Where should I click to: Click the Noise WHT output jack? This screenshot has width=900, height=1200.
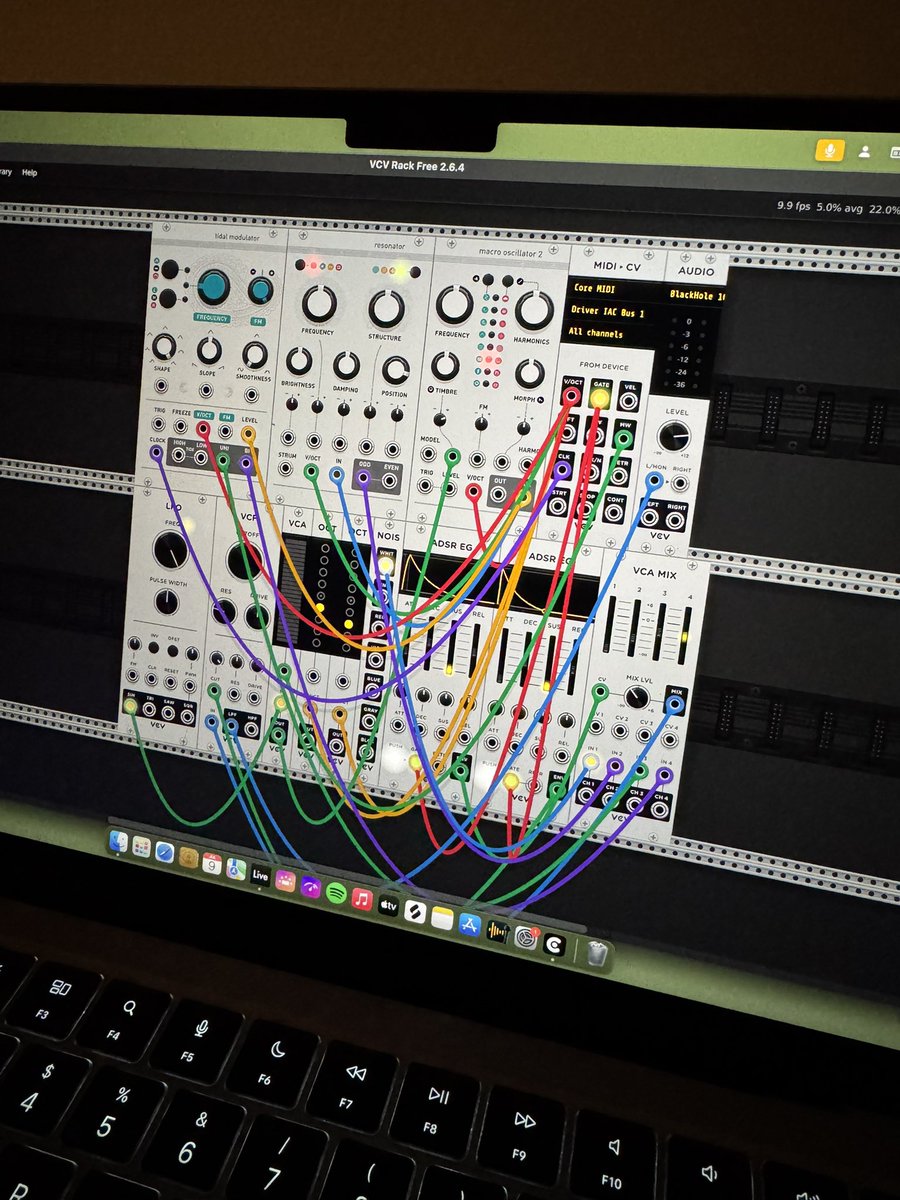[x=385, y=566]
